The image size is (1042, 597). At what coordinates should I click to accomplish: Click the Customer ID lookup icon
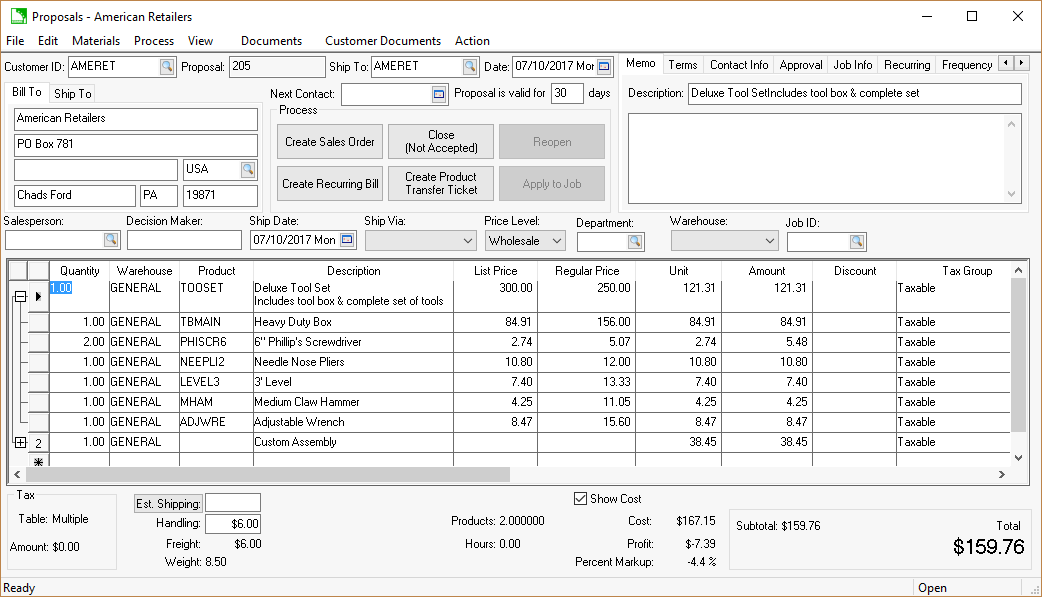166,67
